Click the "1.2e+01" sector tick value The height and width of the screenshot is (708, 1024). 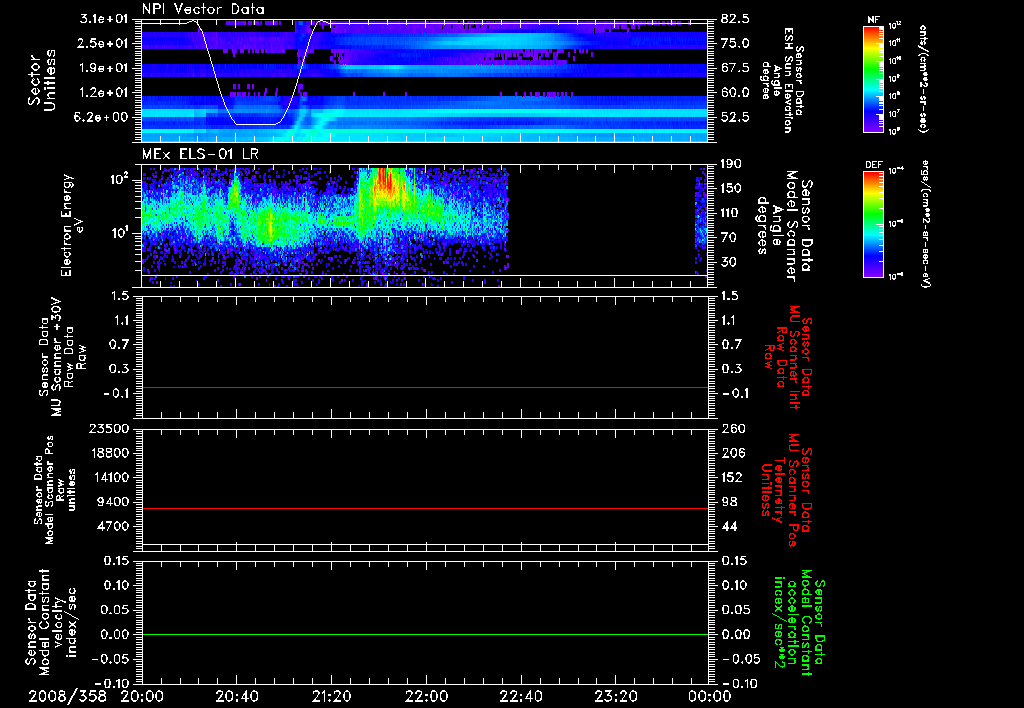(104, 92)
